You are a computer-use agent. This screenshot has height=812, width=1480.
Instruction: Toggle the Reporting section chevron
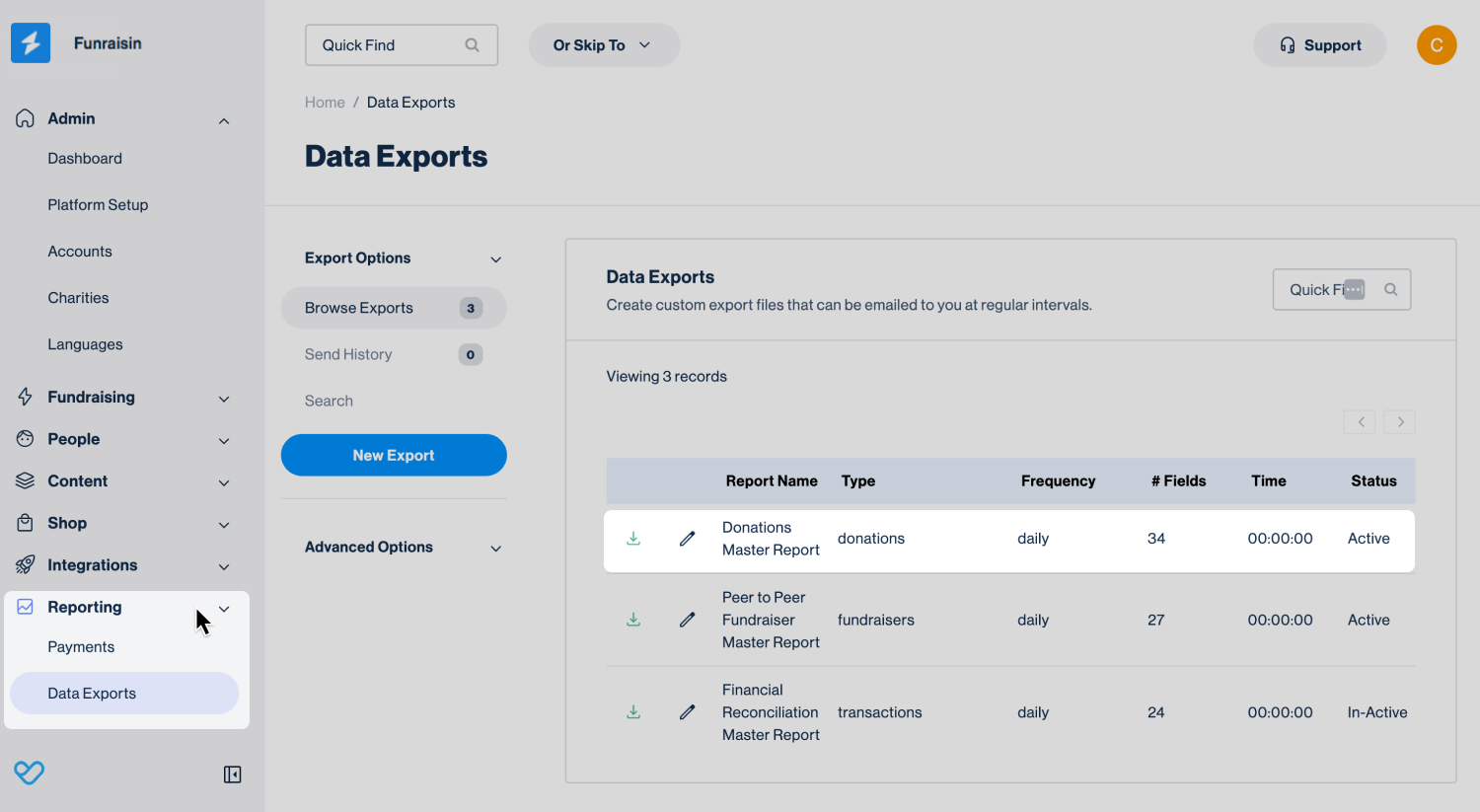pos(224,609)
